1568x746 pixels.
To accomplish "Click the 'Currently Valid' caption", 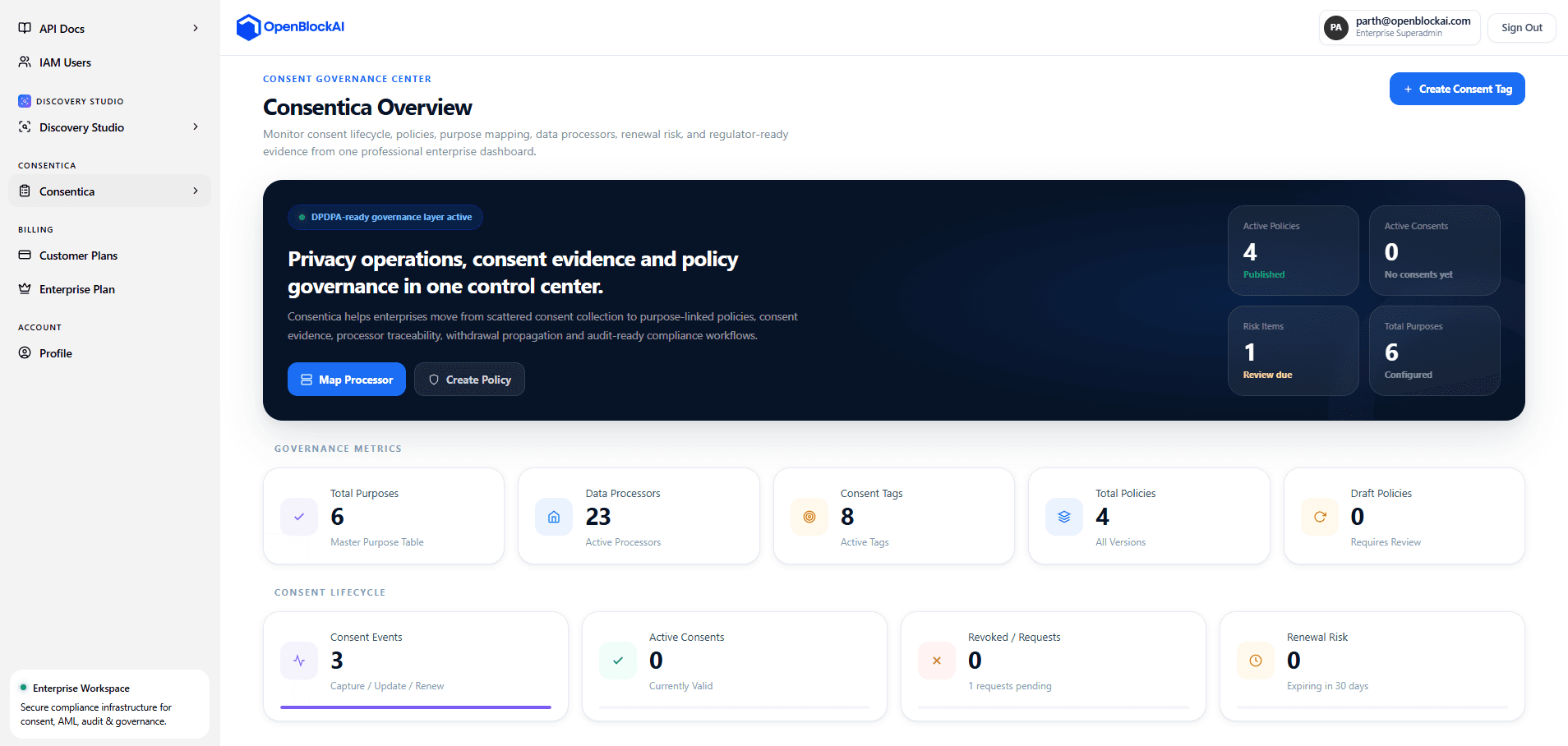I will [x=681, y=686].
